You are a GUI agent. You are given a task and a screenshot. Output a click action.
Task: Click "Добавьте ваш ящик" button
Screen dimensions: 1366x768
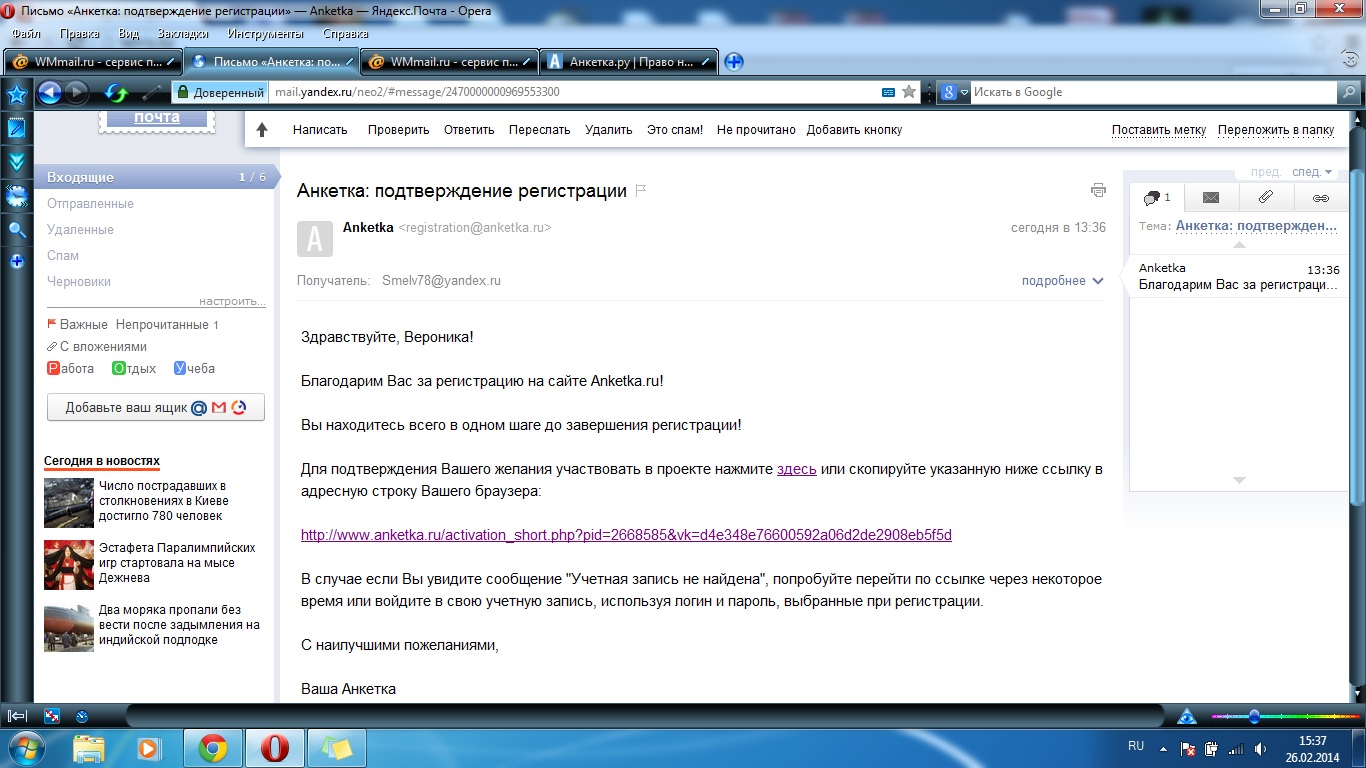[156, 408]
